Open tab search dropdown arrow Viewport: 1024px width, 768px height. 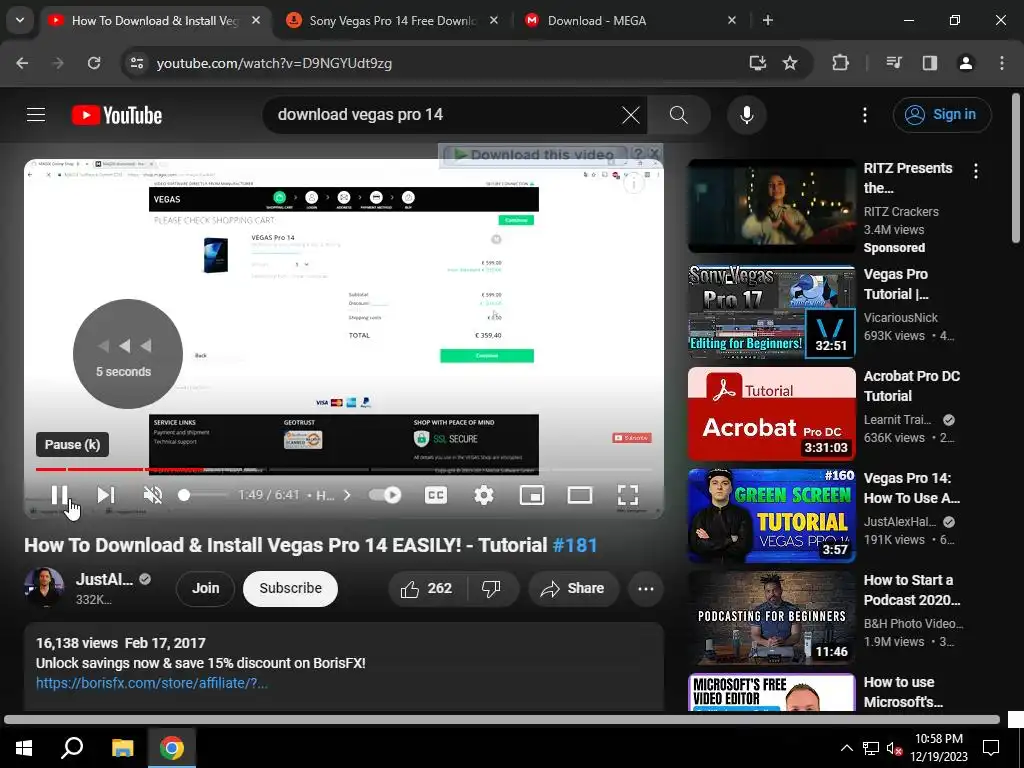(x=20, y=20)
